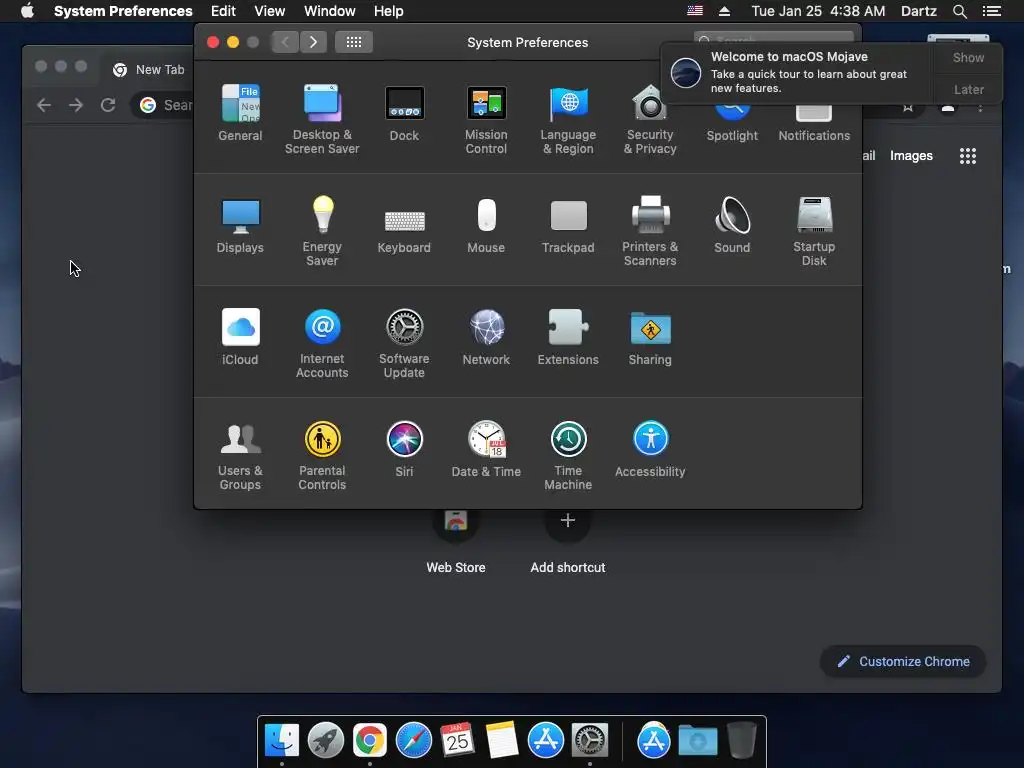Open the Edit menu
Screen dimensions: 1024x768
point(223,11)
